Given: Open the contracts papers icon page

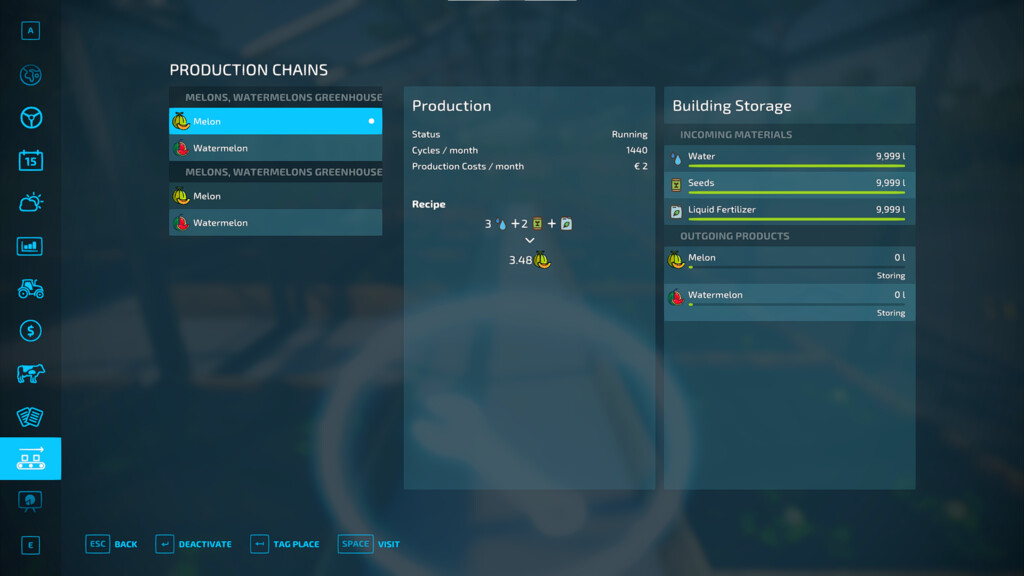Looking at the screenshot, I should 30,417.
